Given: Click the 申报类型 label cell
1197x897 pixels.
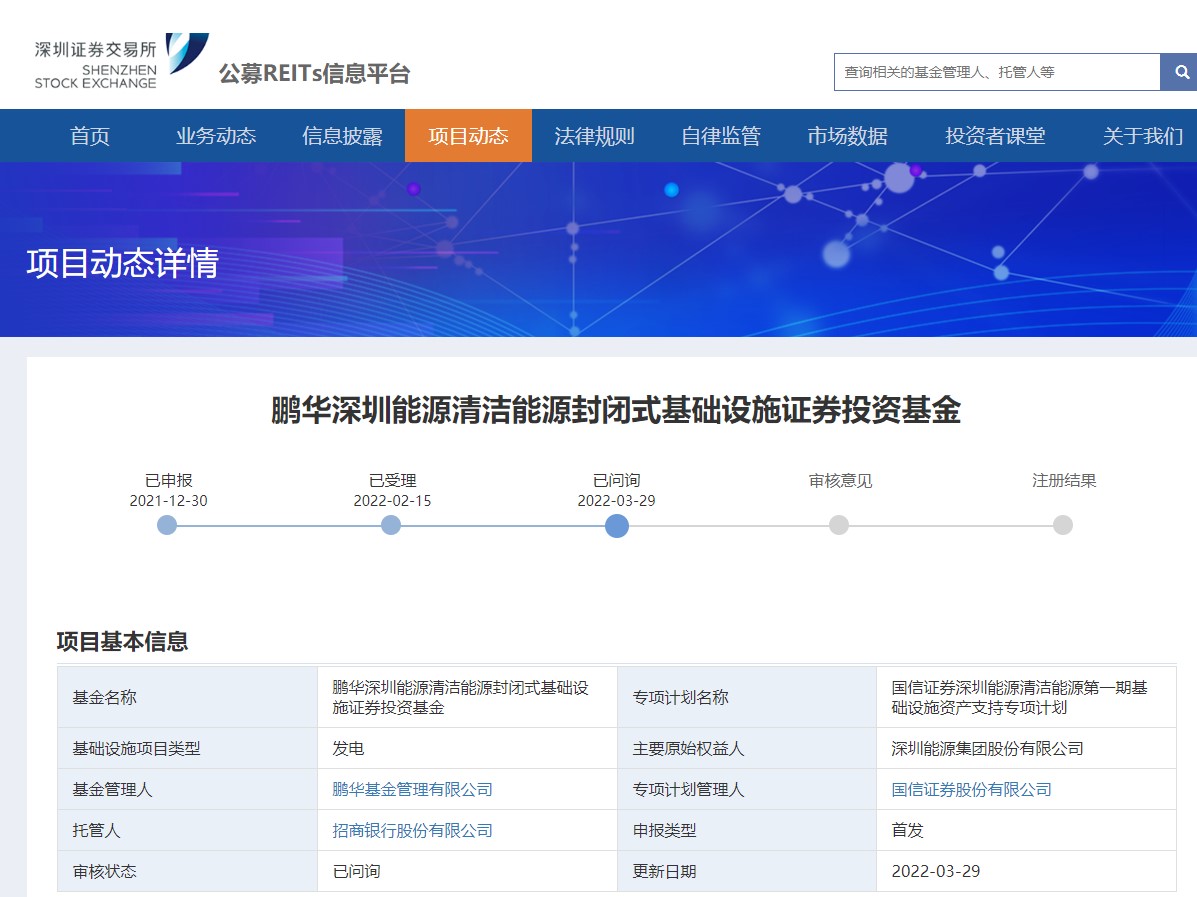Looking at the screenshot, I should click(747, 831).
